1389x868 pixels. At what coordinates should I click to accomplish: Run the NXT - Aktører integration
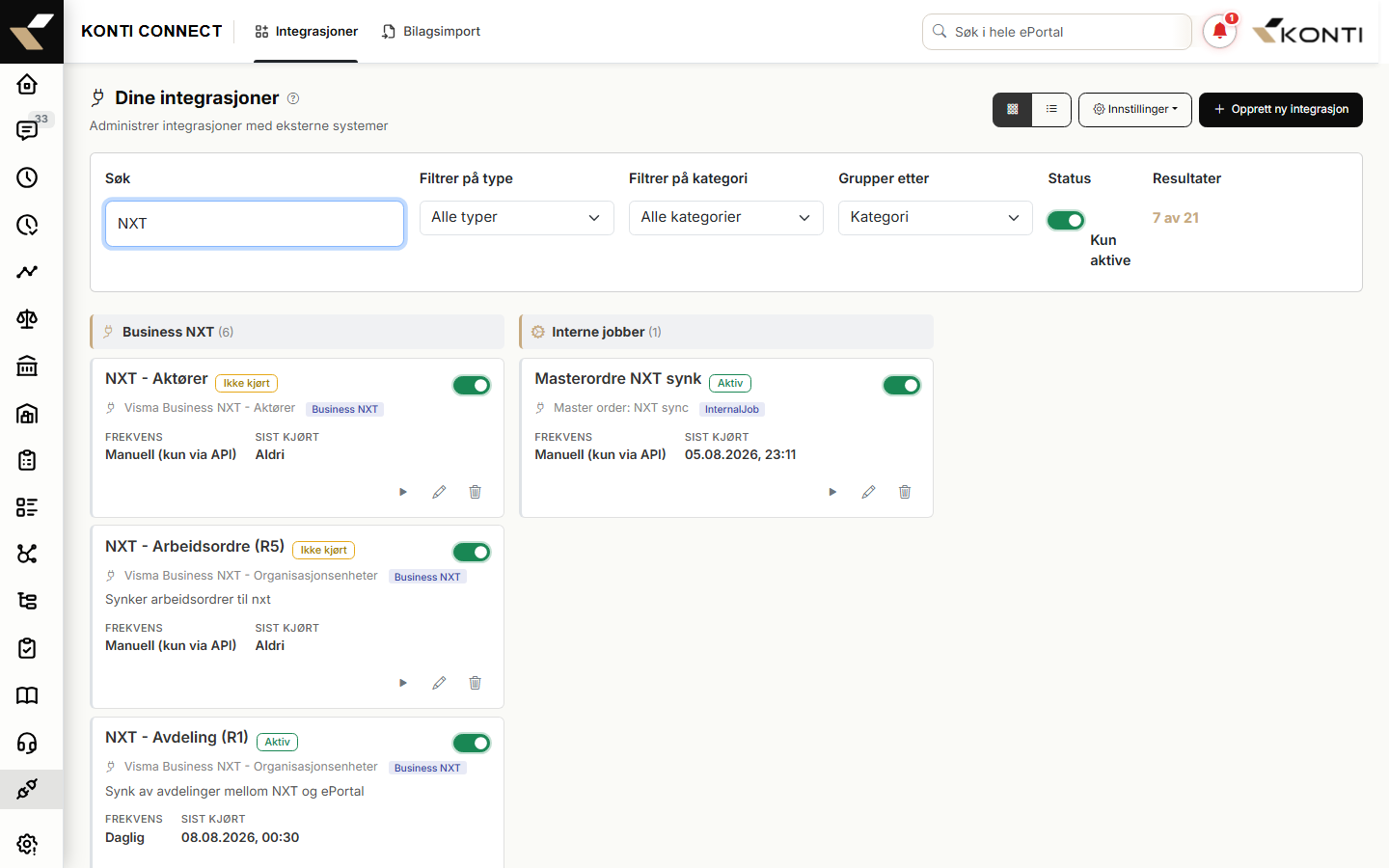(x=403, y=492)
